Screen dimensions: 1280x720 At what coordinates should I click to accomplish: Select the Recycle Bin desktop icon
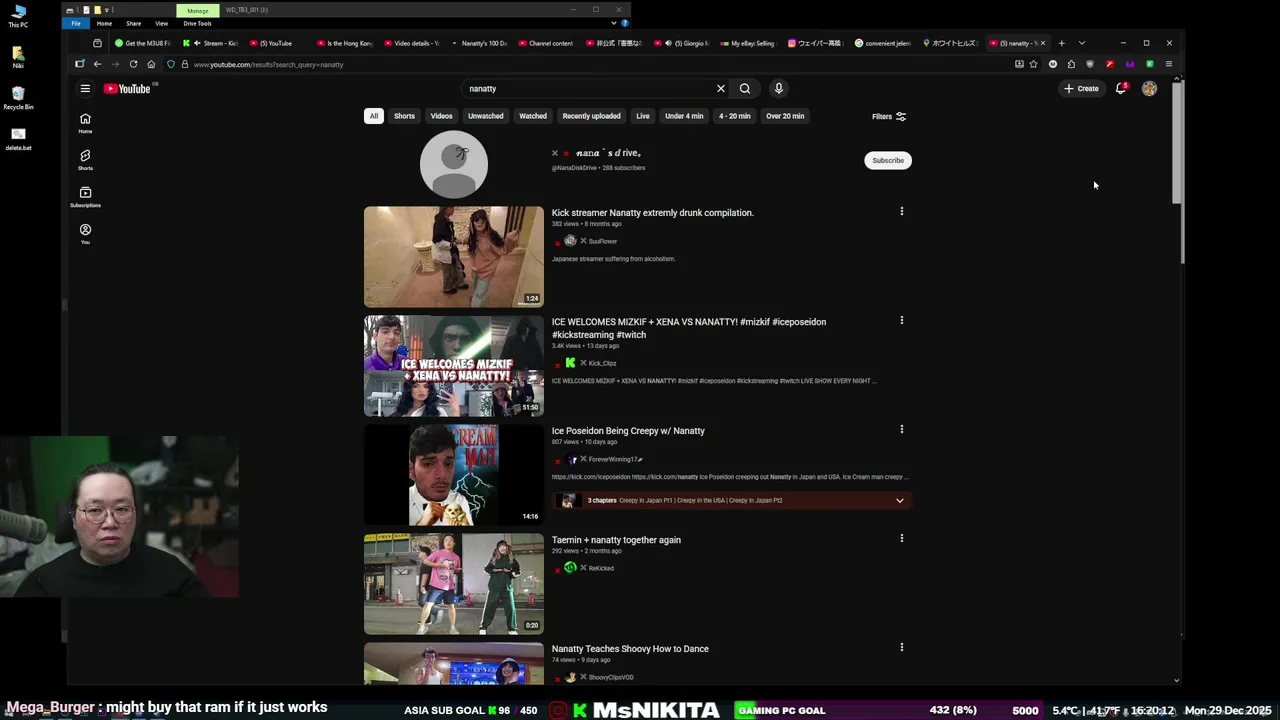pos(18,99)
